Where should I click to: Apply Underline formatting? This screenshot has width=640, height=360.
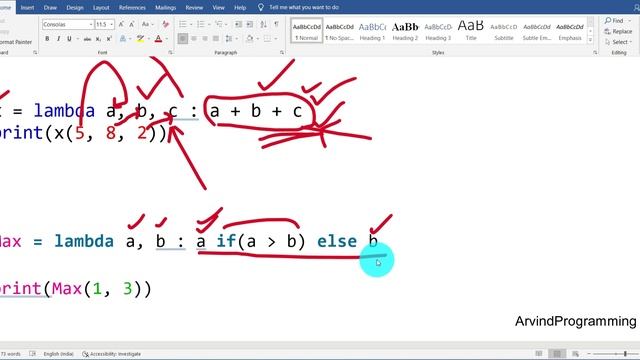[x=69, y=39]
